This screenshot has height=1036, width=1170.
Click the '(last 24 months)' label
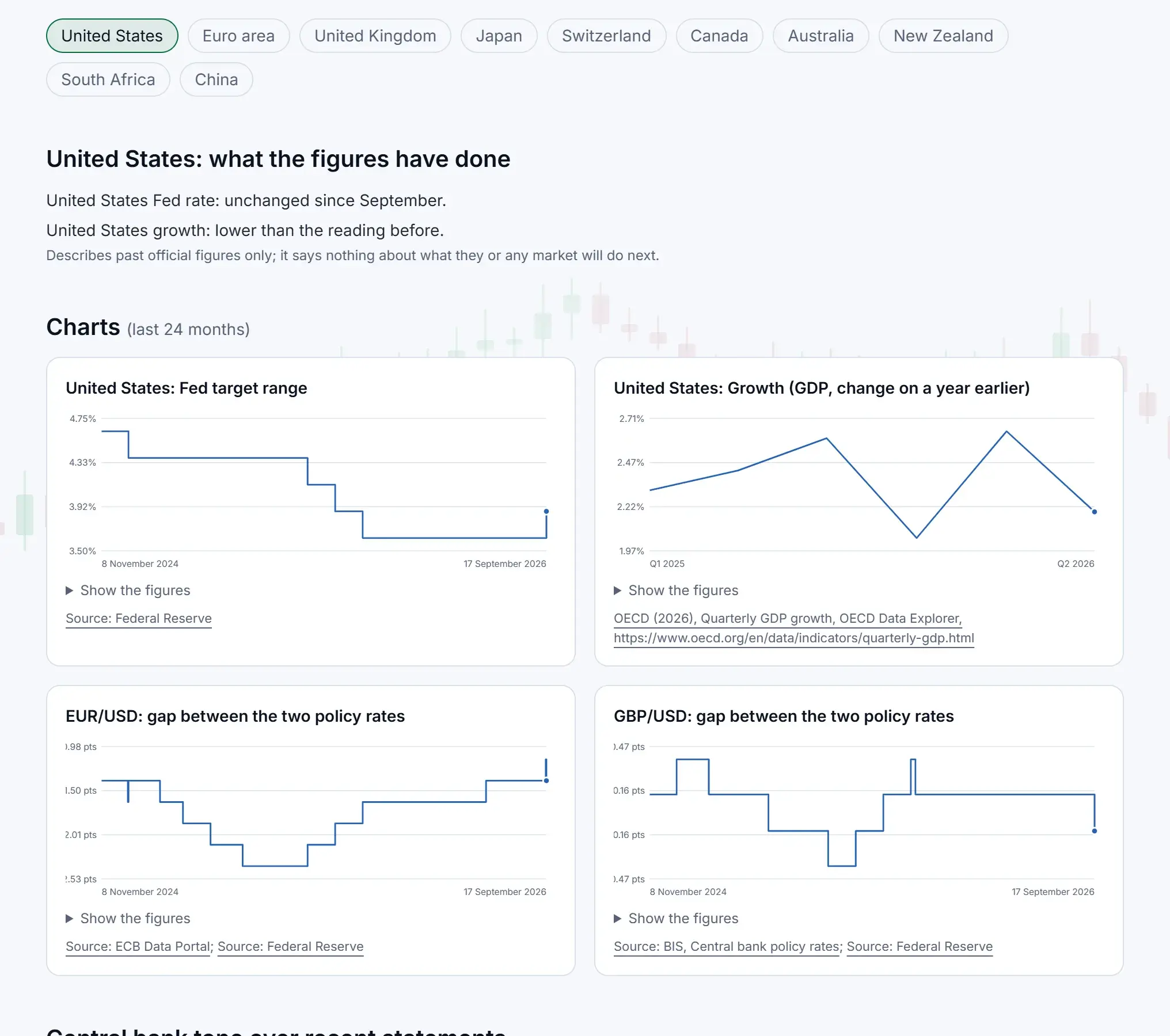(x=188, y=329)
